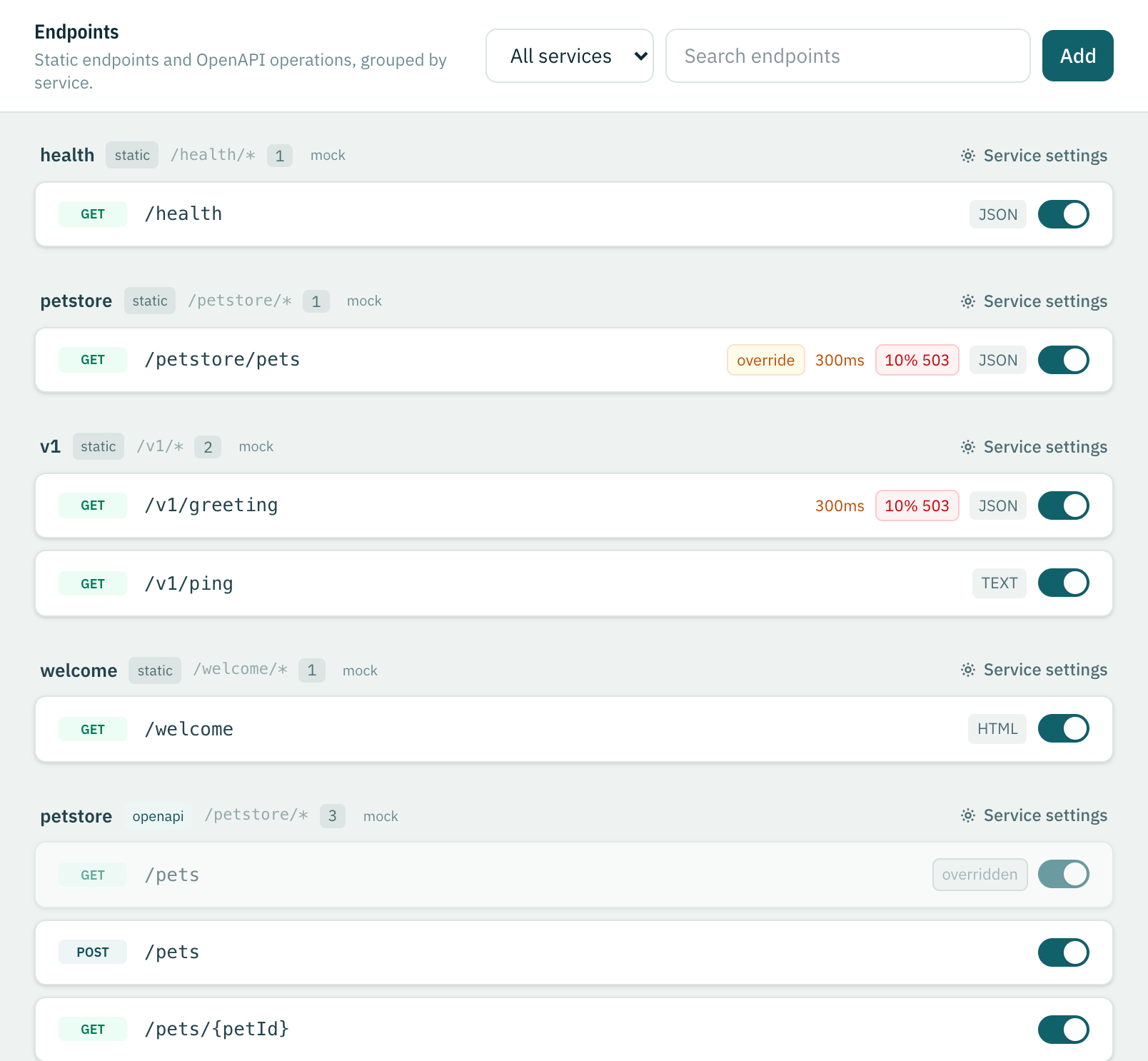This screenshot has height=1061, width=1148.
Task: Select the /v1/ping endpoint path
Action: coord(189,583)
